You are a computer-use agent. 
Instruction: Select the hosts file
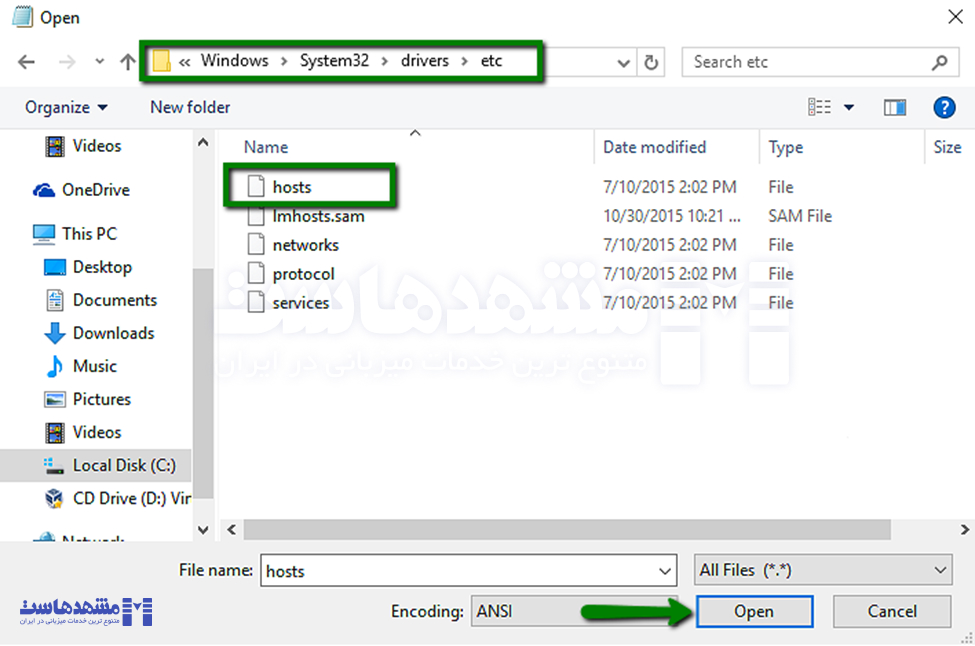291,187
